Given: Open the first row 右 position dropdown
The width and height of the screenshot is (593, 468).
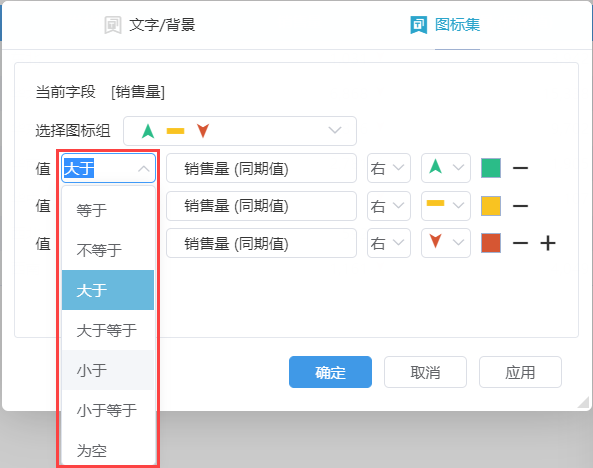Looking at the screenshot, I should pyautogui.click(x=388, y=168).
